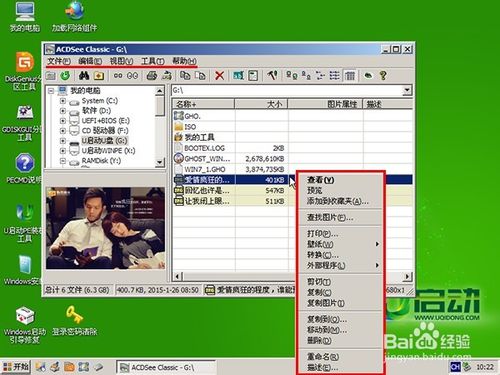Open the Windows启动引导修复 desktop icon
This screenshot has width=500, height=375.
tap(25, 325)
